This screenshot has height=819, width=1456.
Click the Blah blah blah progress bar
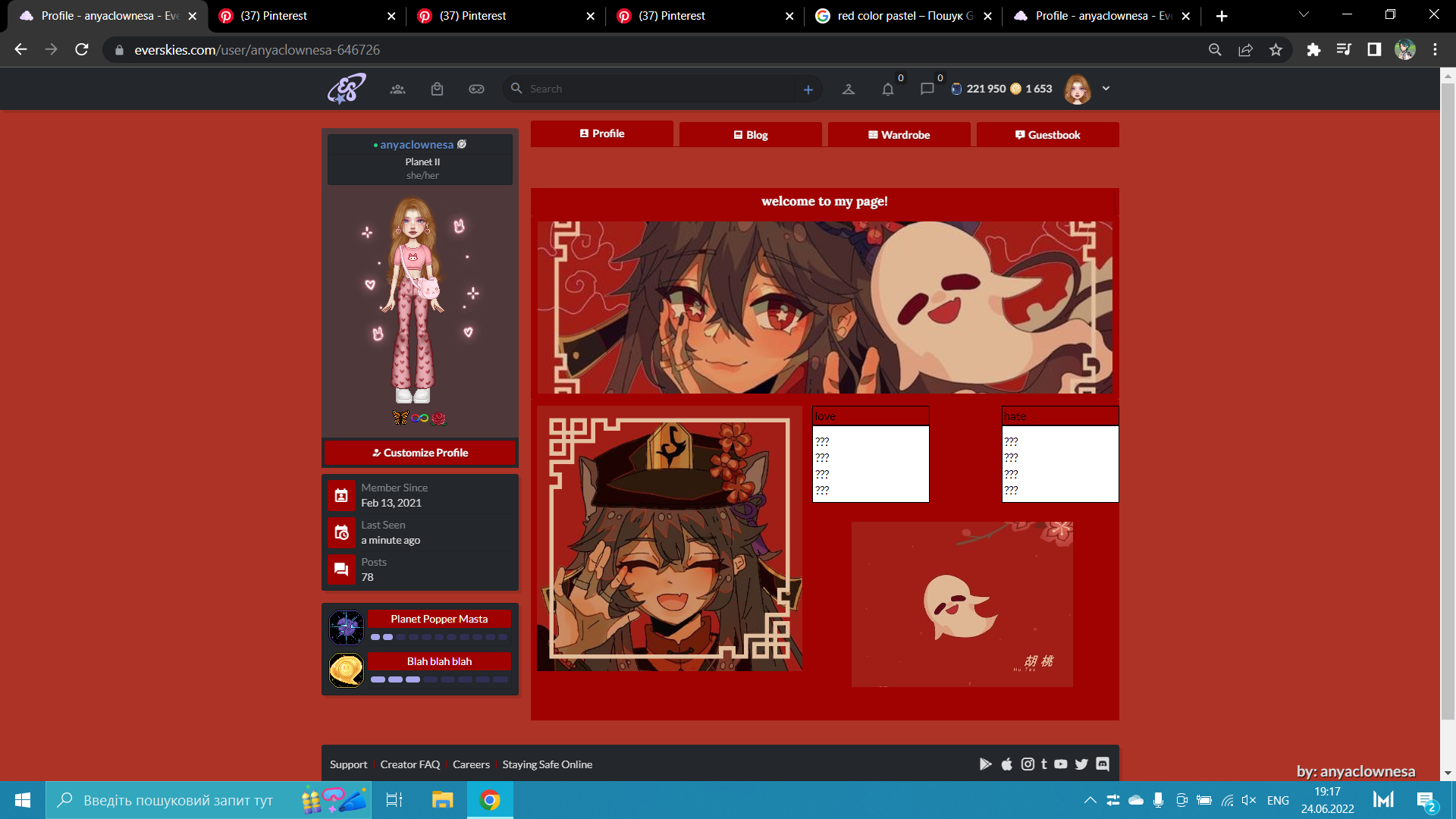click(x=439, y=679)
